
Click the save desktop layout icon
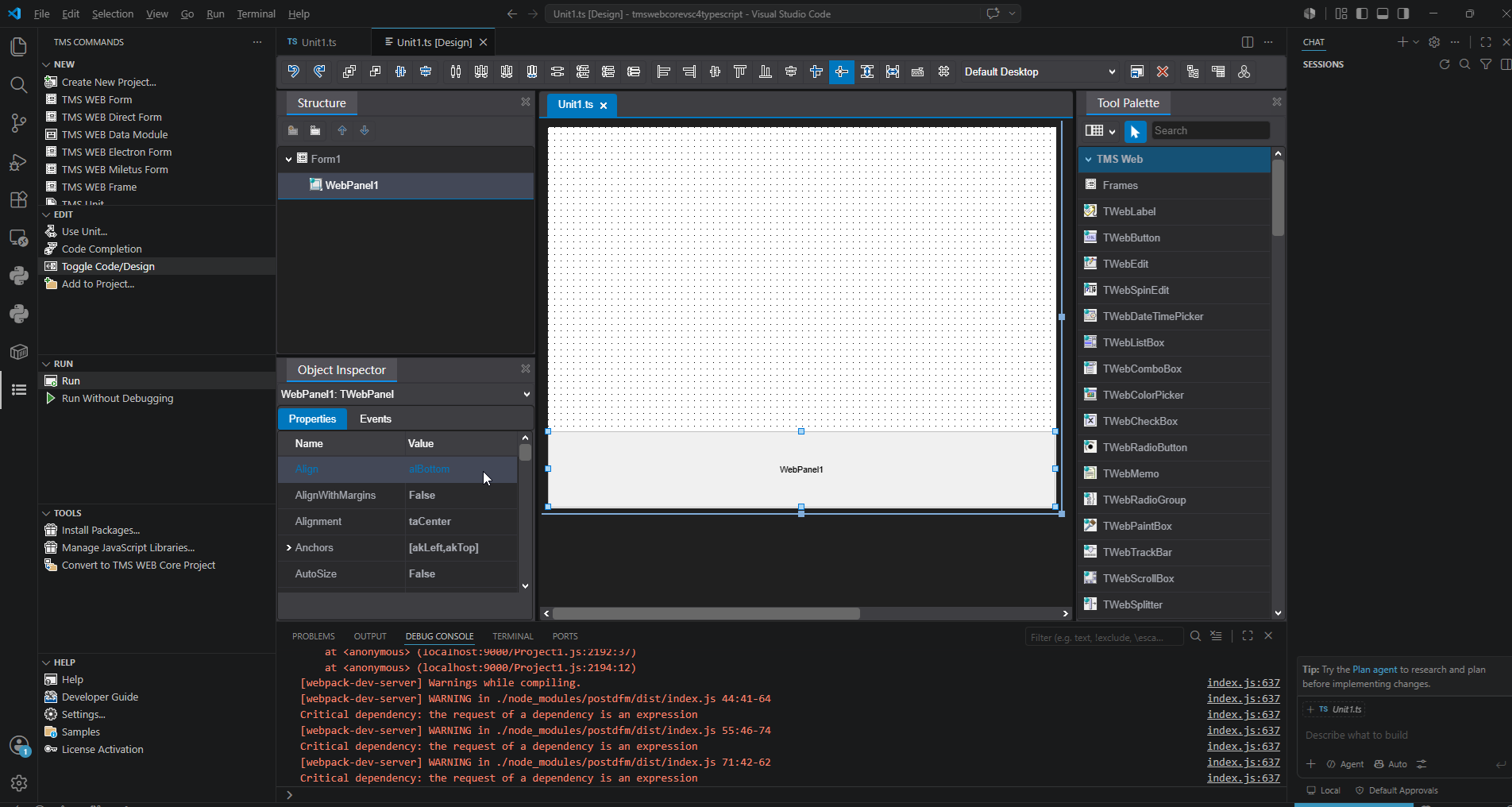point(1137,71)
